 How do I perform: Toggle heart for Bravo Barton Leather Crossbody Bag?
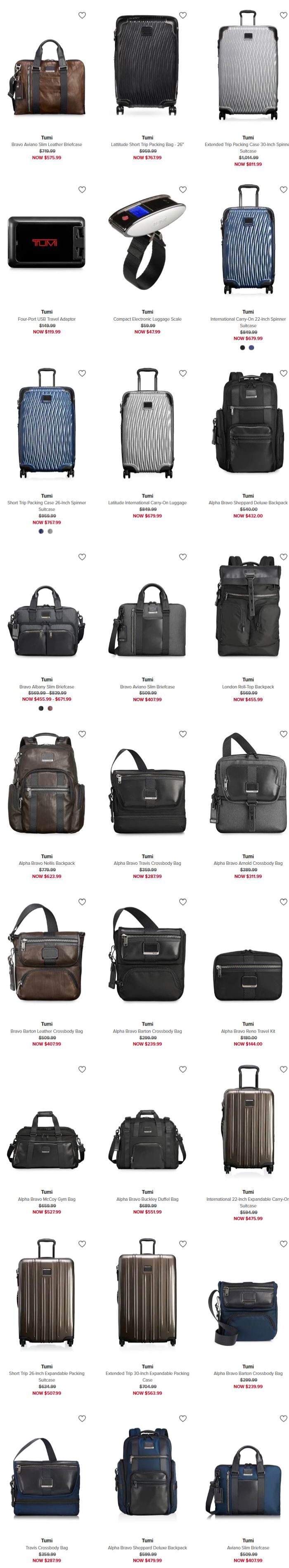coord(82,902)
